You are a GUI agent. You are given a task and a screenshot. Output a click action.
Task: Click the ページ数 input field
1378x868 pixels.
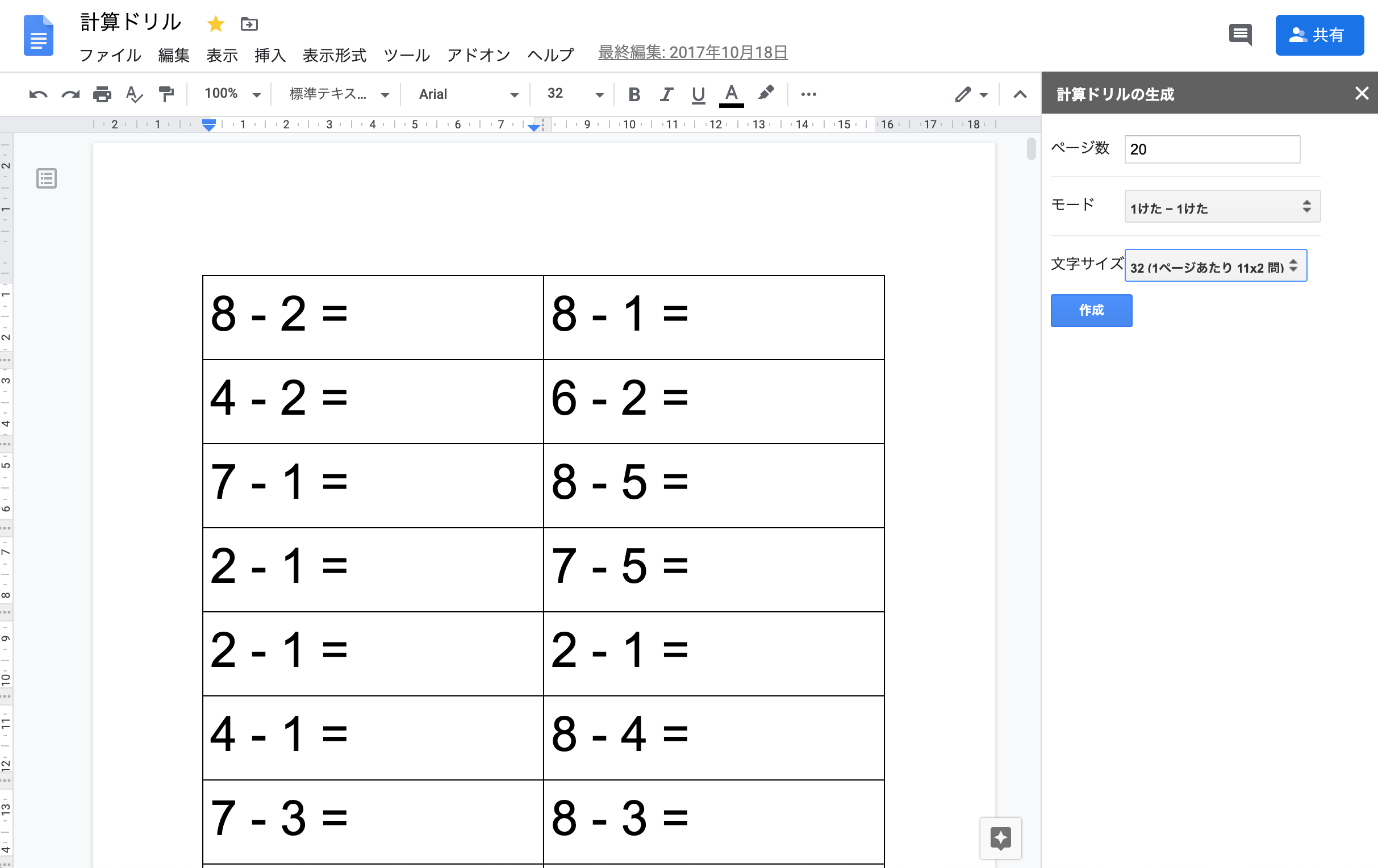1212,149
